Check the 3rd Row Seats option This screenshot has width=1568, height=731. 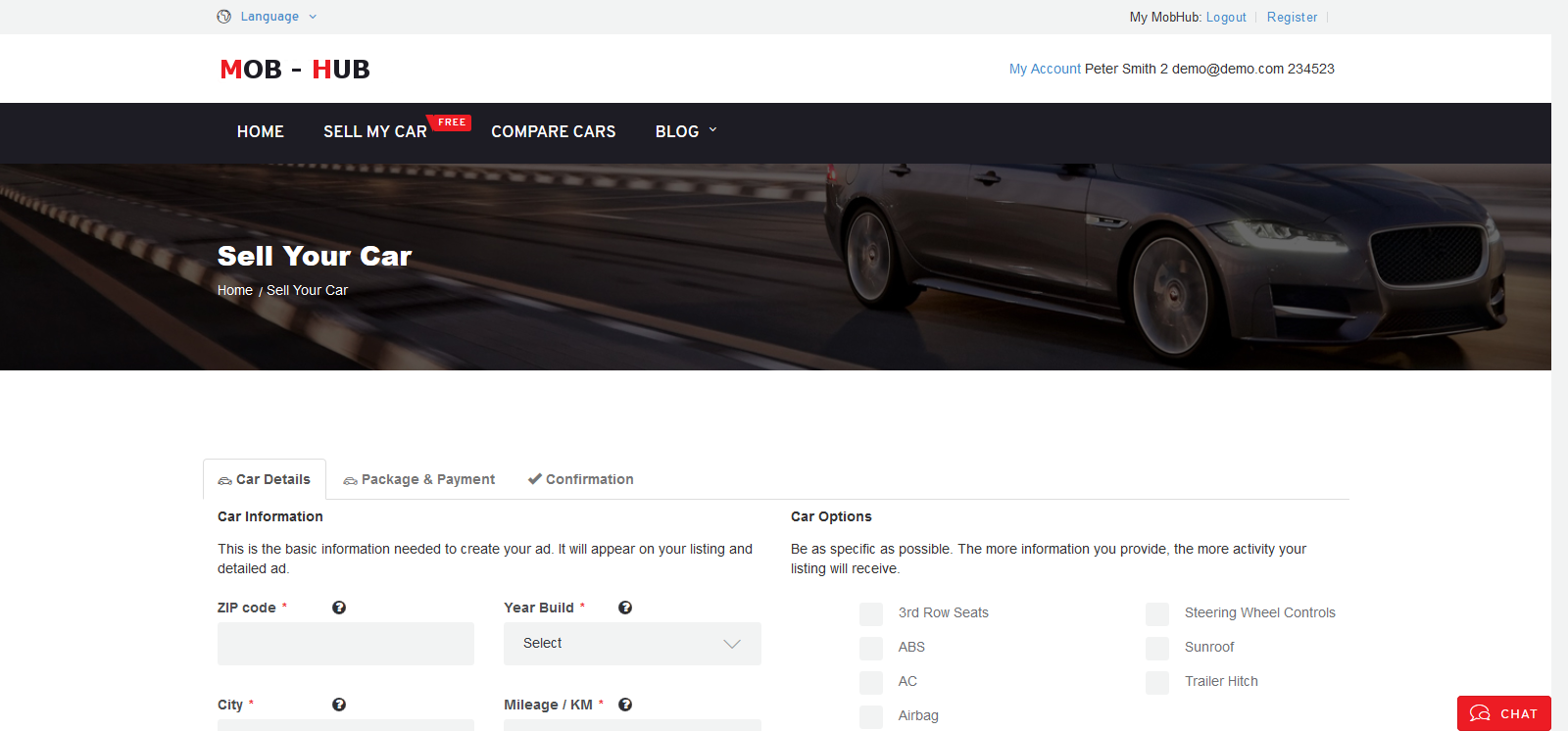pos(871,614)
